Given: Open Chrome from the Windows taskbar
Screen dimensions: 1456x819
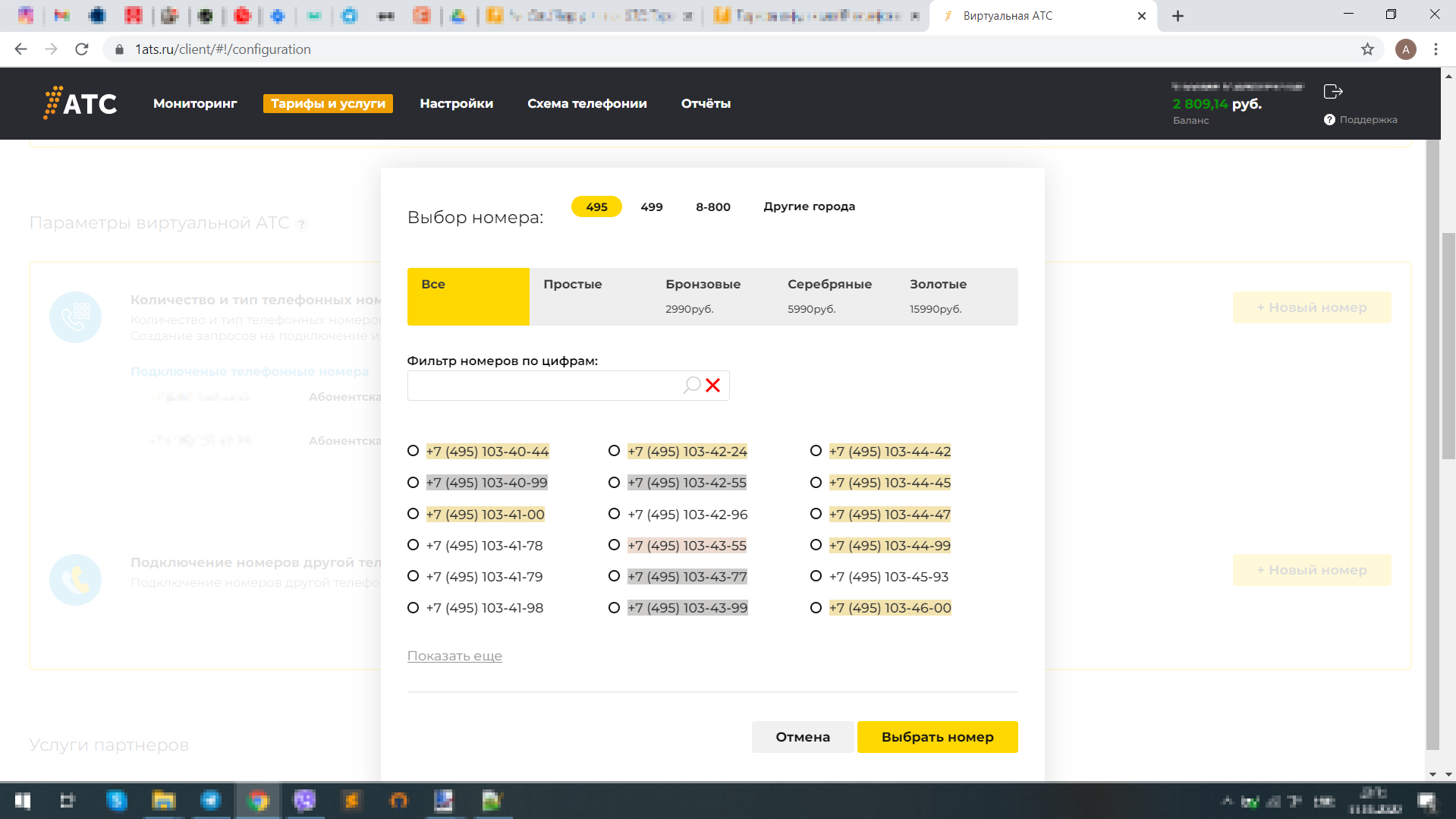Looking at the screenshot, I should click(258, 801).
